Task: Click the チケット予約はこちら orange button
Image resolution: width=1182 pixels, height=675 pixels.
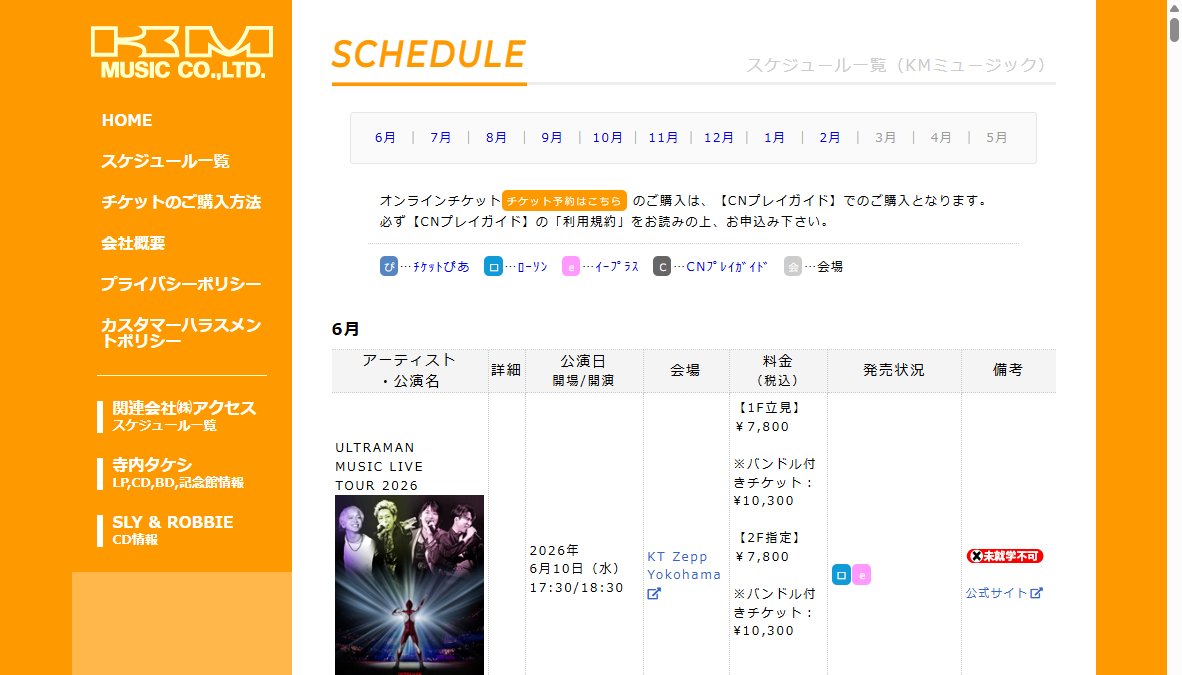Action: (x=565, y=201)
